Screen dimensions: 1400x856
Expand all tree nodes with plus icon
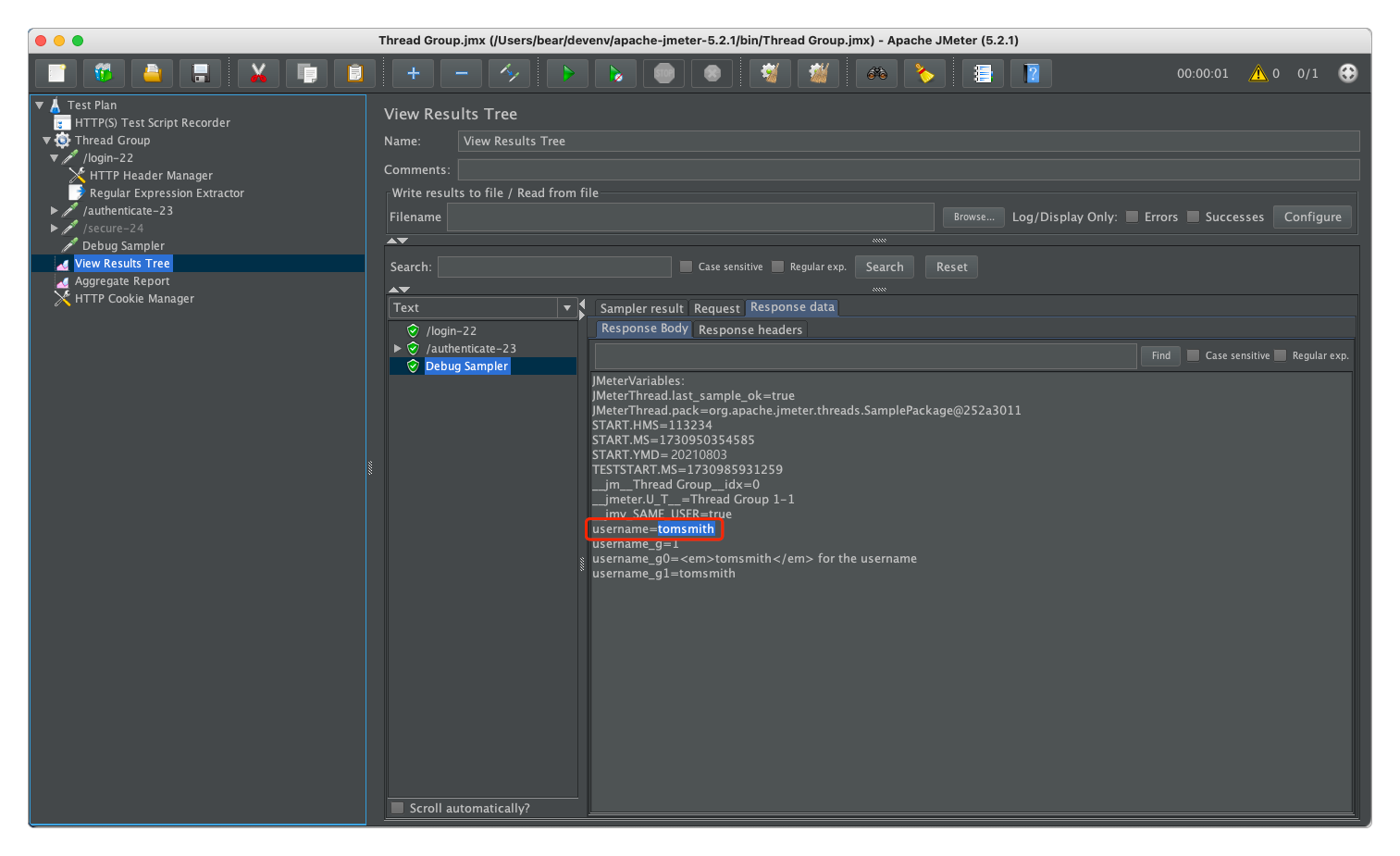click(413, 73)
